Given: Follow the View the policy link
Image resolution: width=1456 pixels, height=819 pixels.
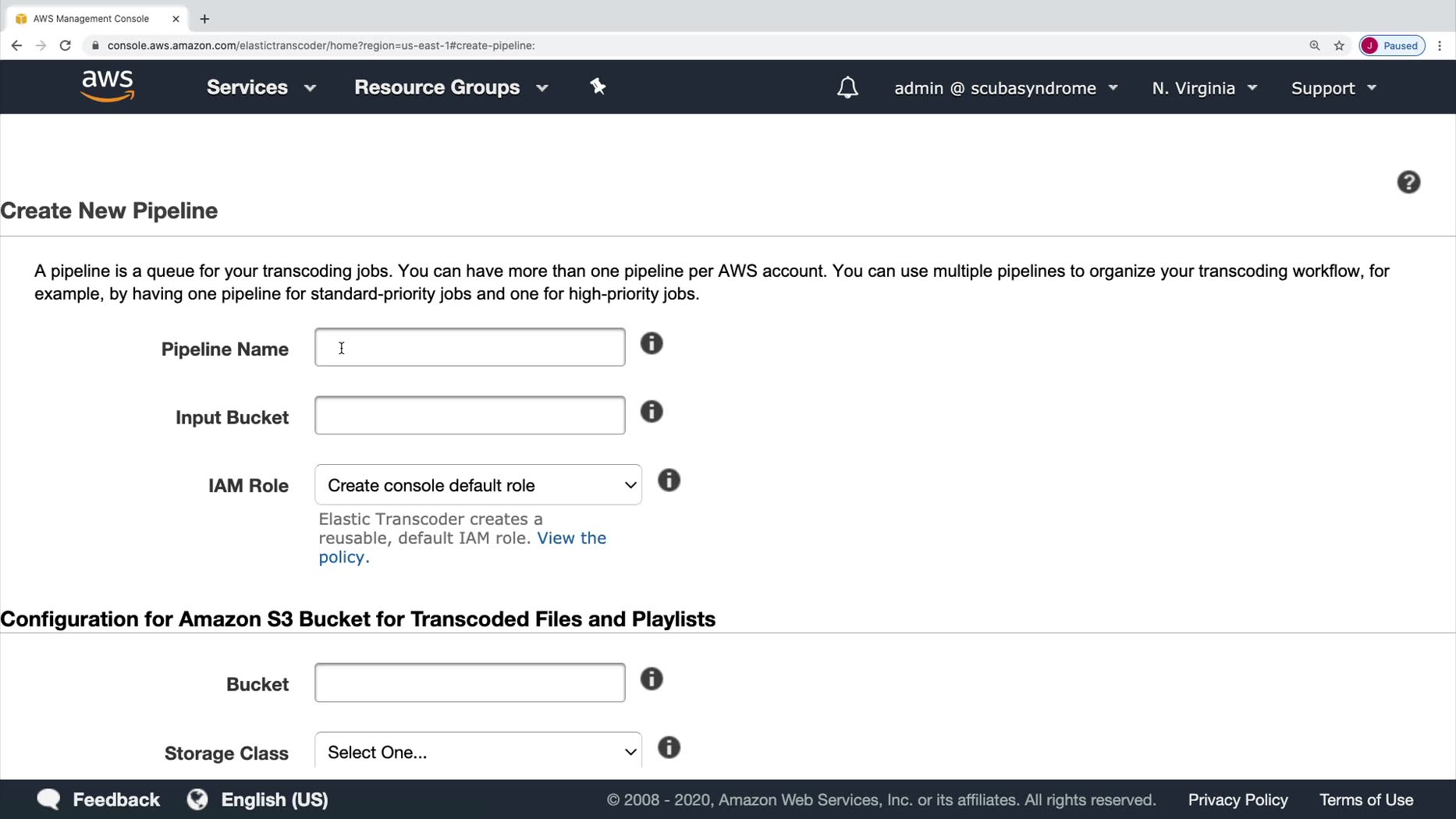Looking at the screenshot, I should 571,538.
